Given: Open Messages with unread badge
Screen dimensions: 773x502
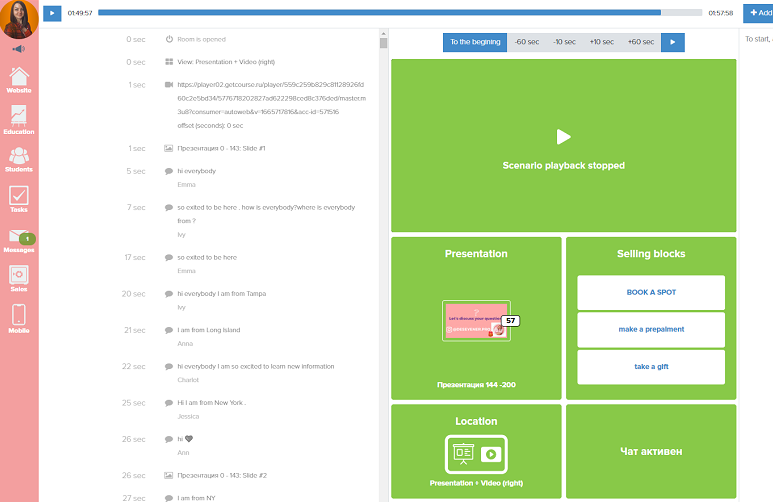Looking at the screenshot, I should tap(18, 239).
